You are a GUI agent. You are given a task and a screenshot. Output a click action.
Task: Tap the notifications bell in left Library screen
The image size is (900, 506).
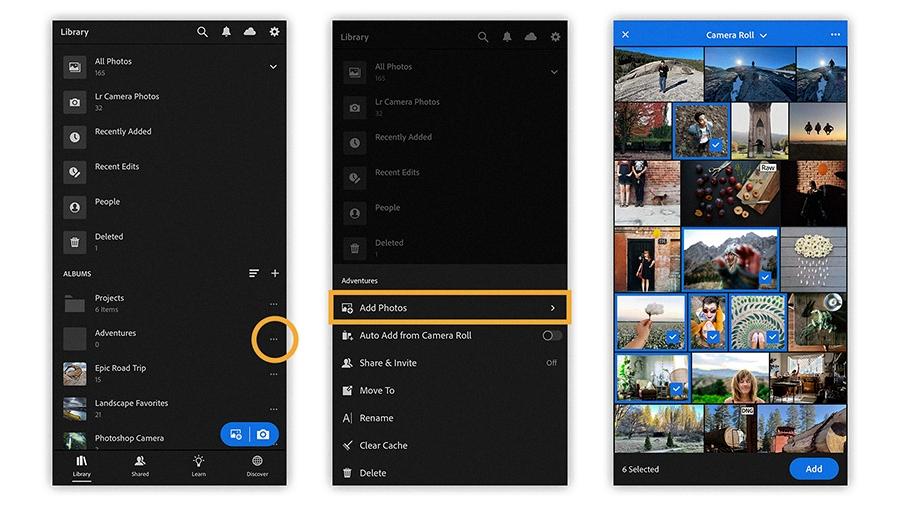(x=226, y=32)
